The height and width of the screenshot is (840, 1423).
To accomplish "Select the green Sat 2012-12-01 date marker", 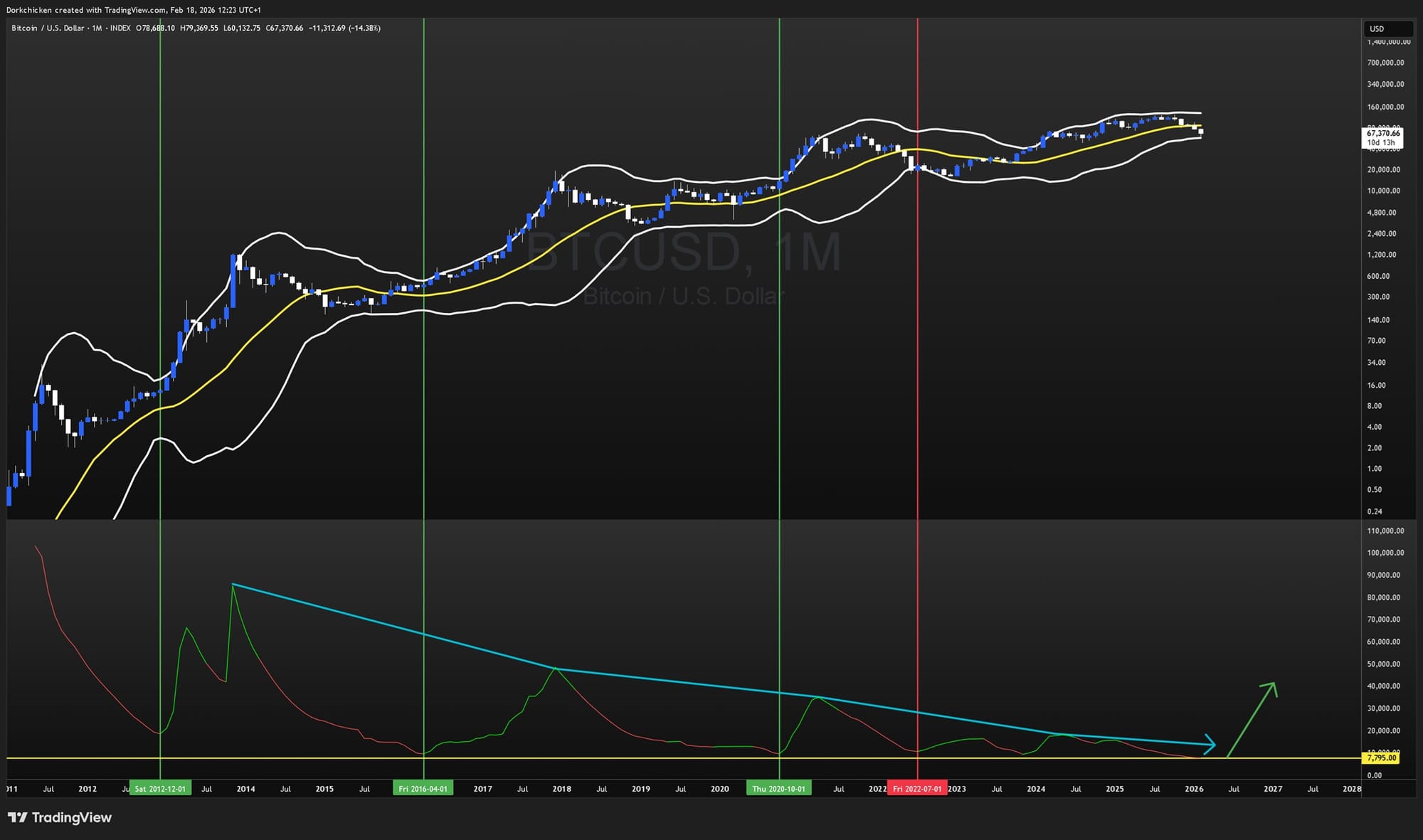I will 159,788.
